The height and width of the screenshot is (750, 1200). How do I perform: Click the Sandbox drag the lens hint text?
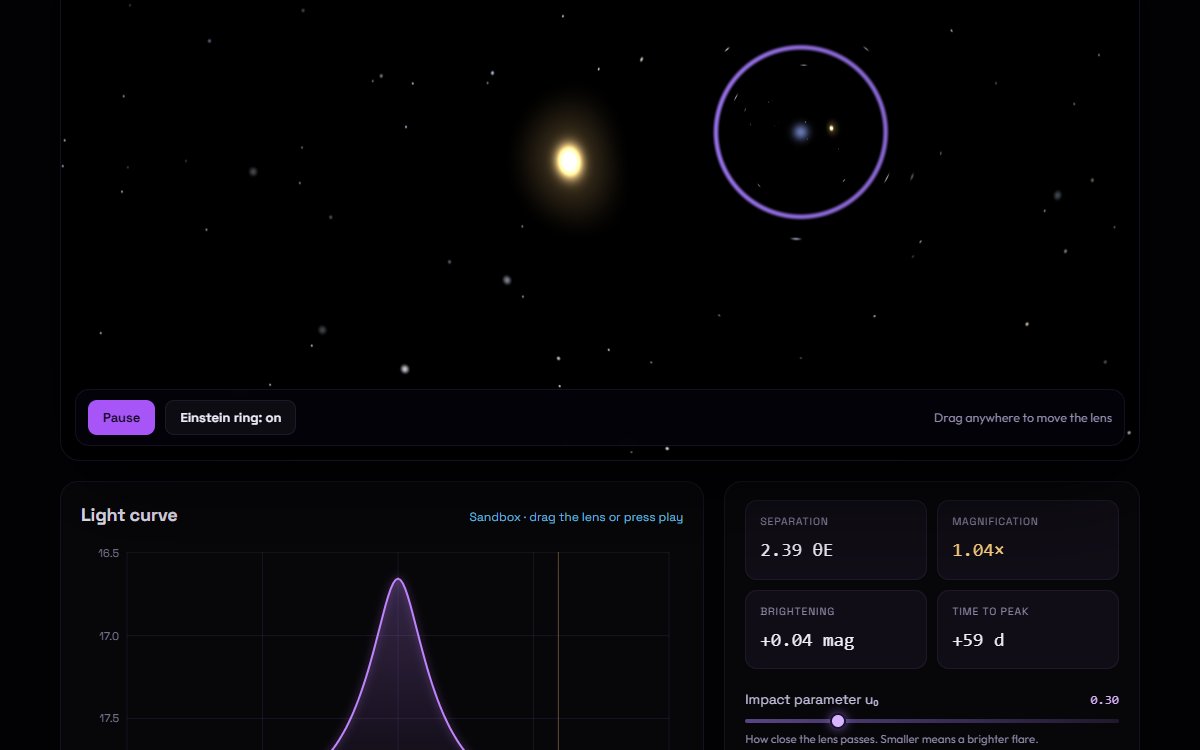coord(576,517)
